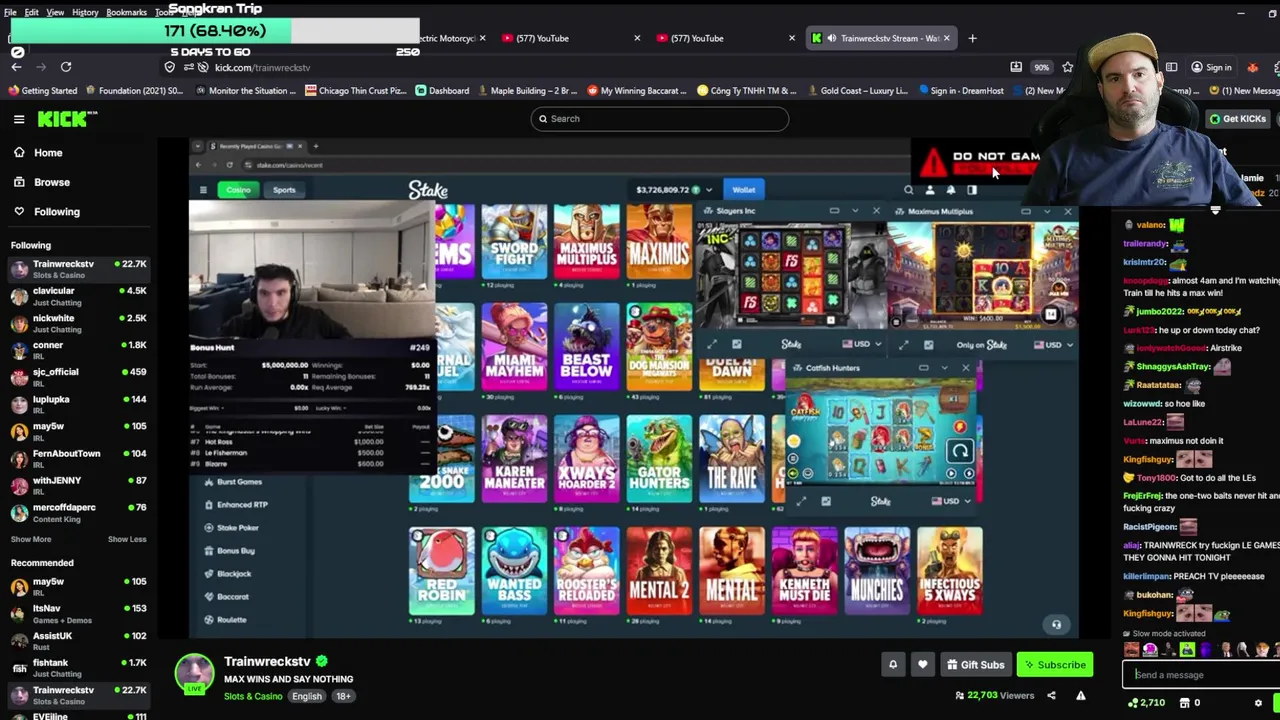
Task: Expand the Stake balance dropdown arrow
Action: click(709, 190)
